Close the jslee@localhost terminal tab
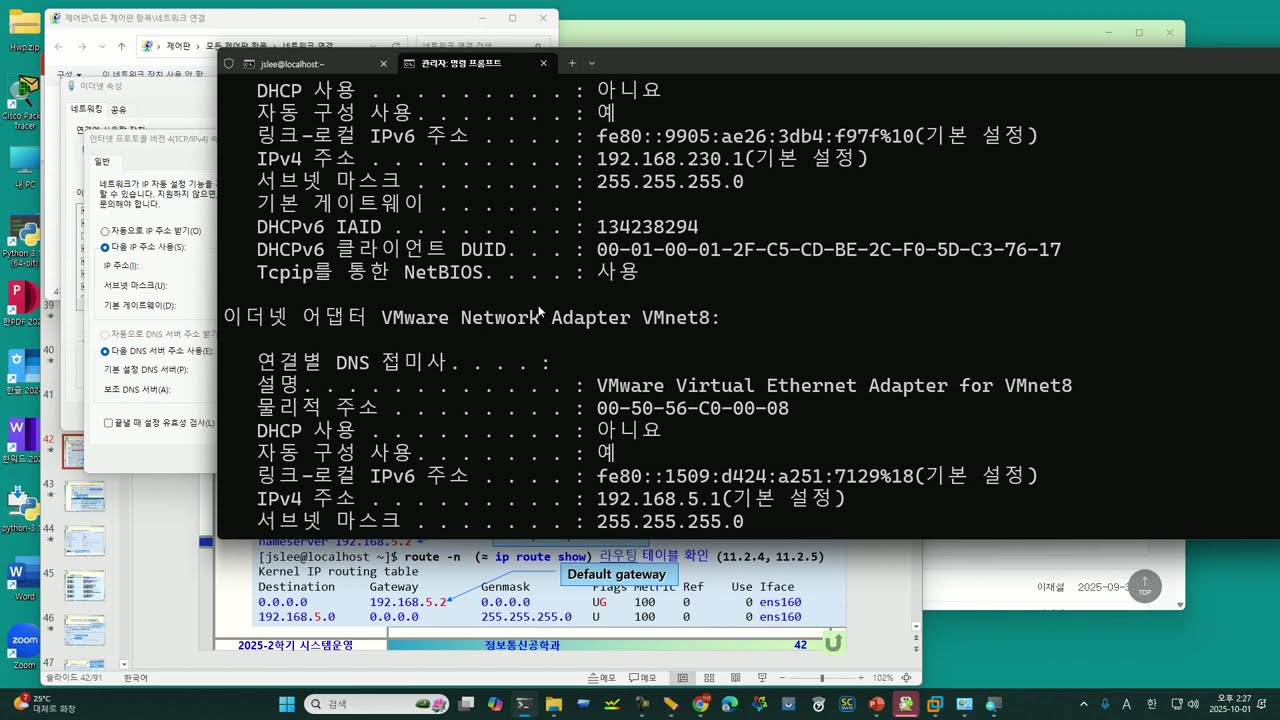The width and height of the screenshot is (1280, 720). tap(383, 63)
